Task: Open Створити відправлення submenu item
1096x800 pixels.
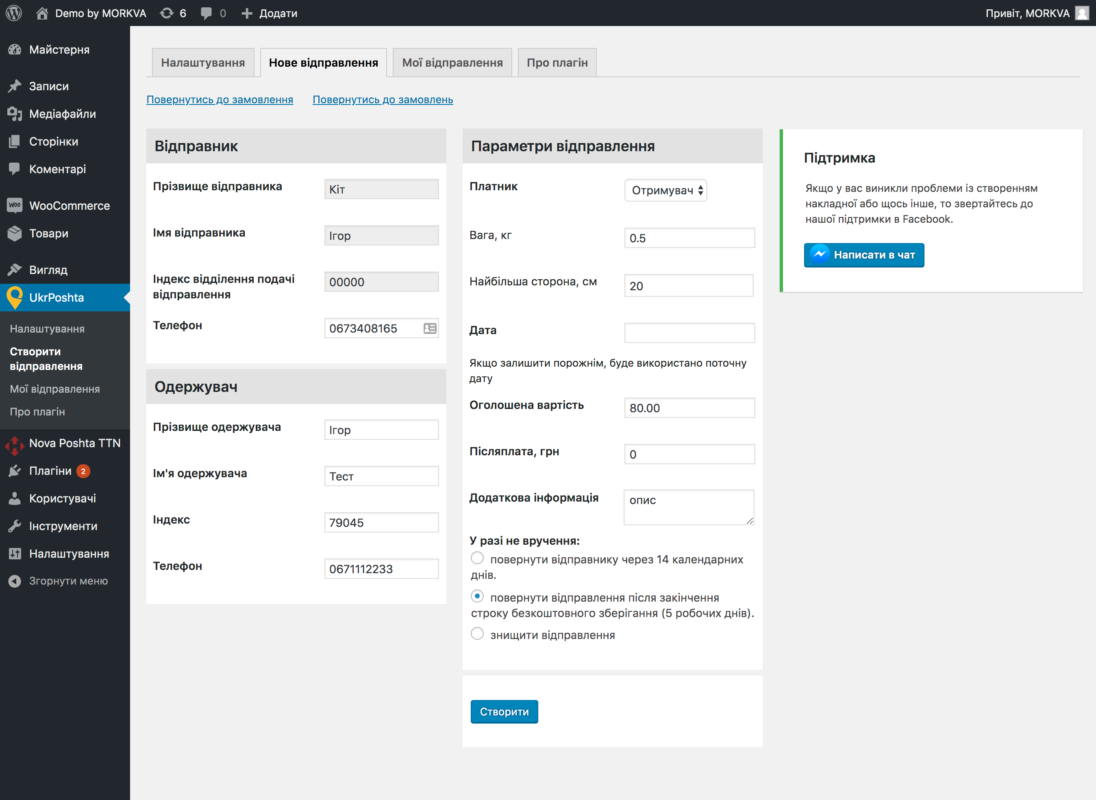Action: coord(46,358)
